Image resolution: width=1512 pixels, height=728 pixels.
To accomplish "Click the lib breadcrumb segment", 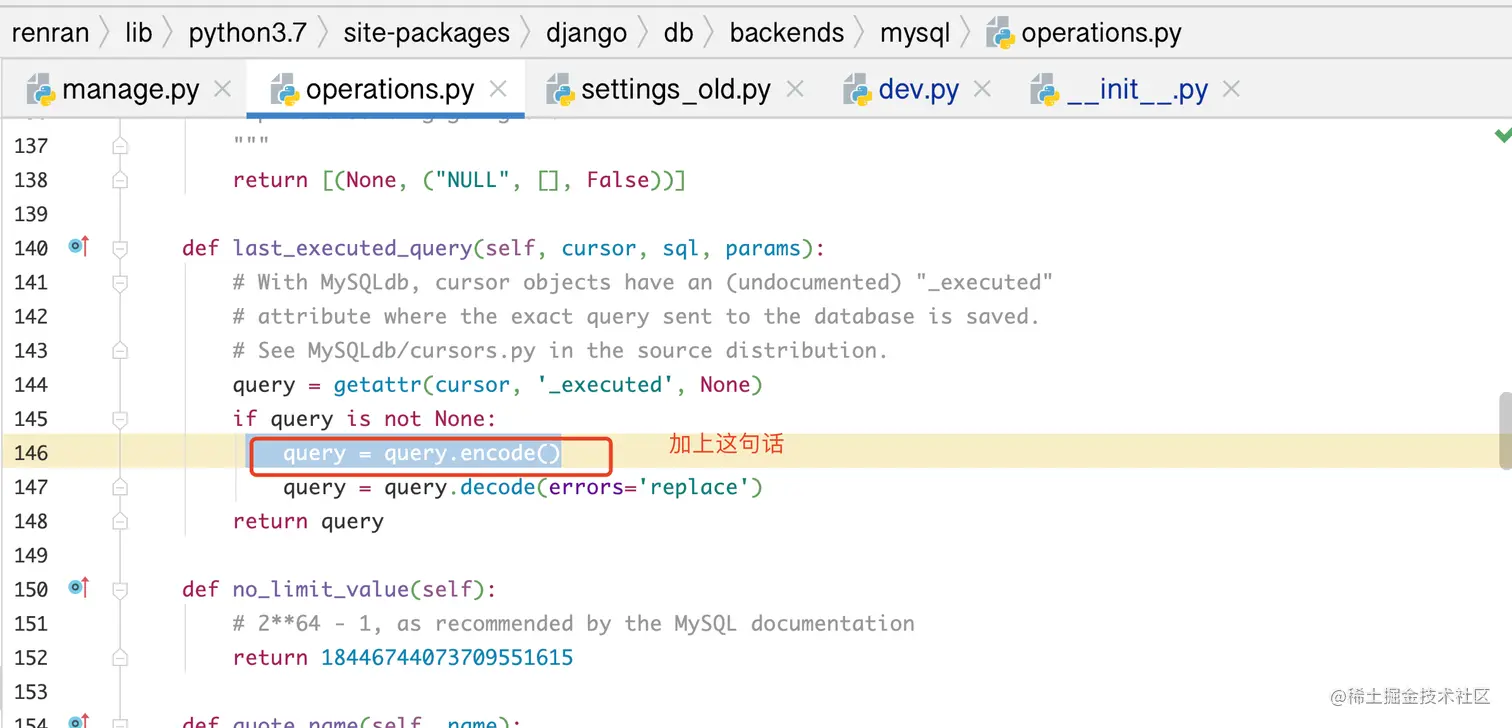I will point(139,33).
